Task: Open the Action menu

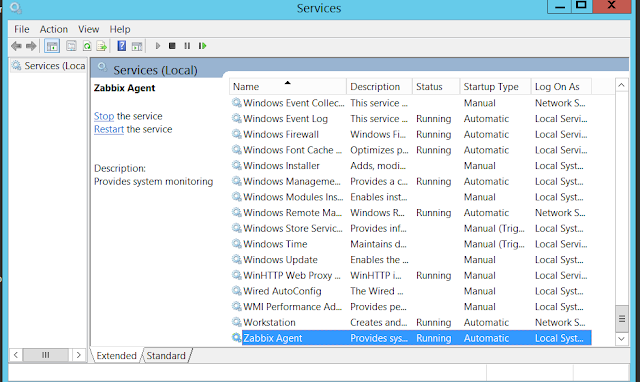Action: [x=53, y=29]
